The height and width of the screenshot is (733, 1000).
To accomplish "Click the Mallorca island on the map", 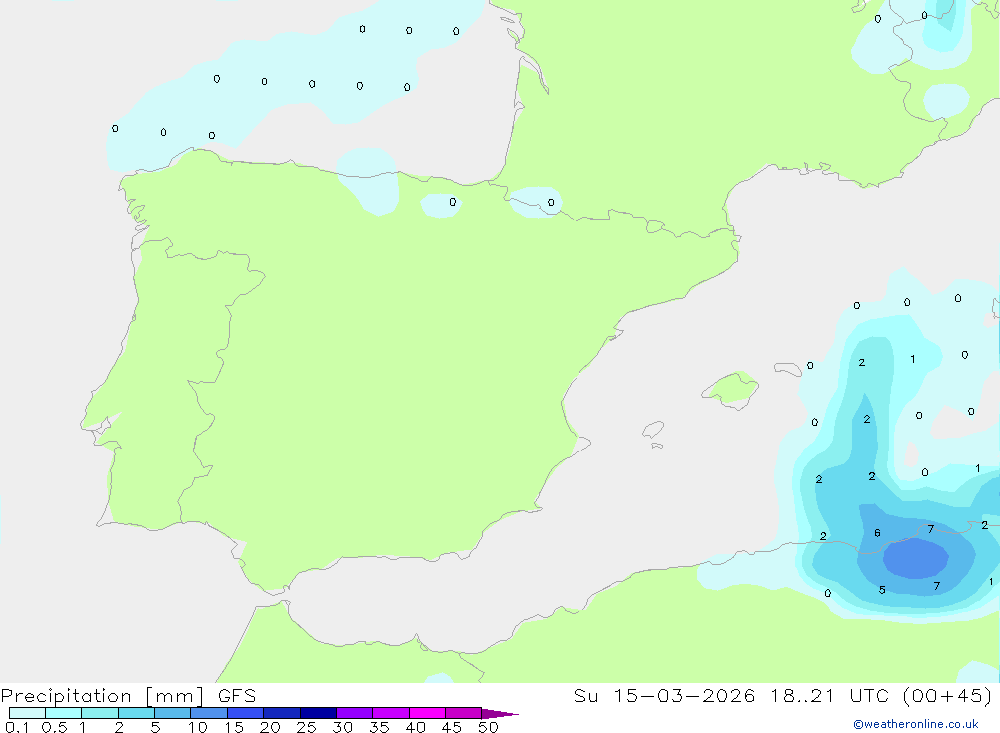I will point(731,389).
